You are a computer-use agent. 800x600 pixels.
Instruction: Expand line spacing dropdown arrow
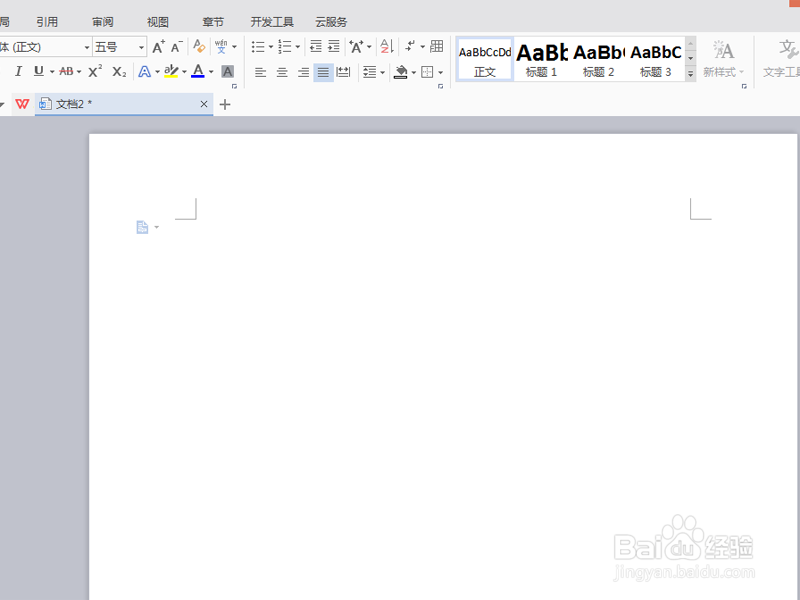[382, 72]
